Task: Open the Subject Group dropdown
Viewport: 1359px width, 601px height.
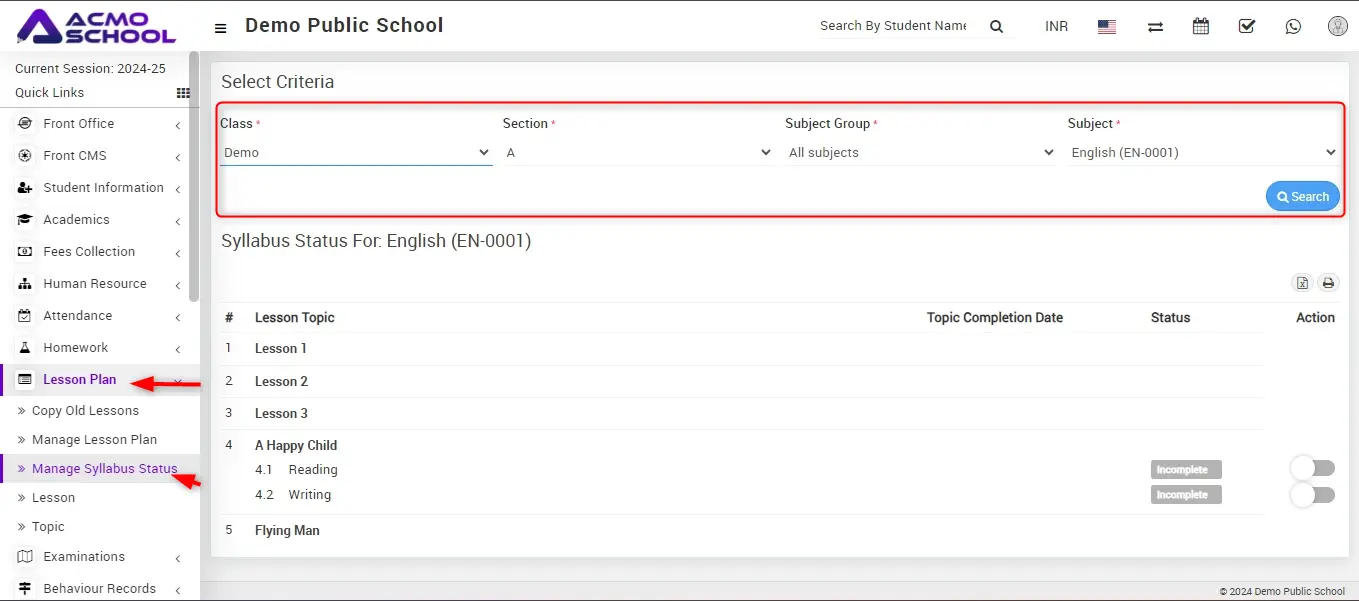Action: click(x=920, y=153)
